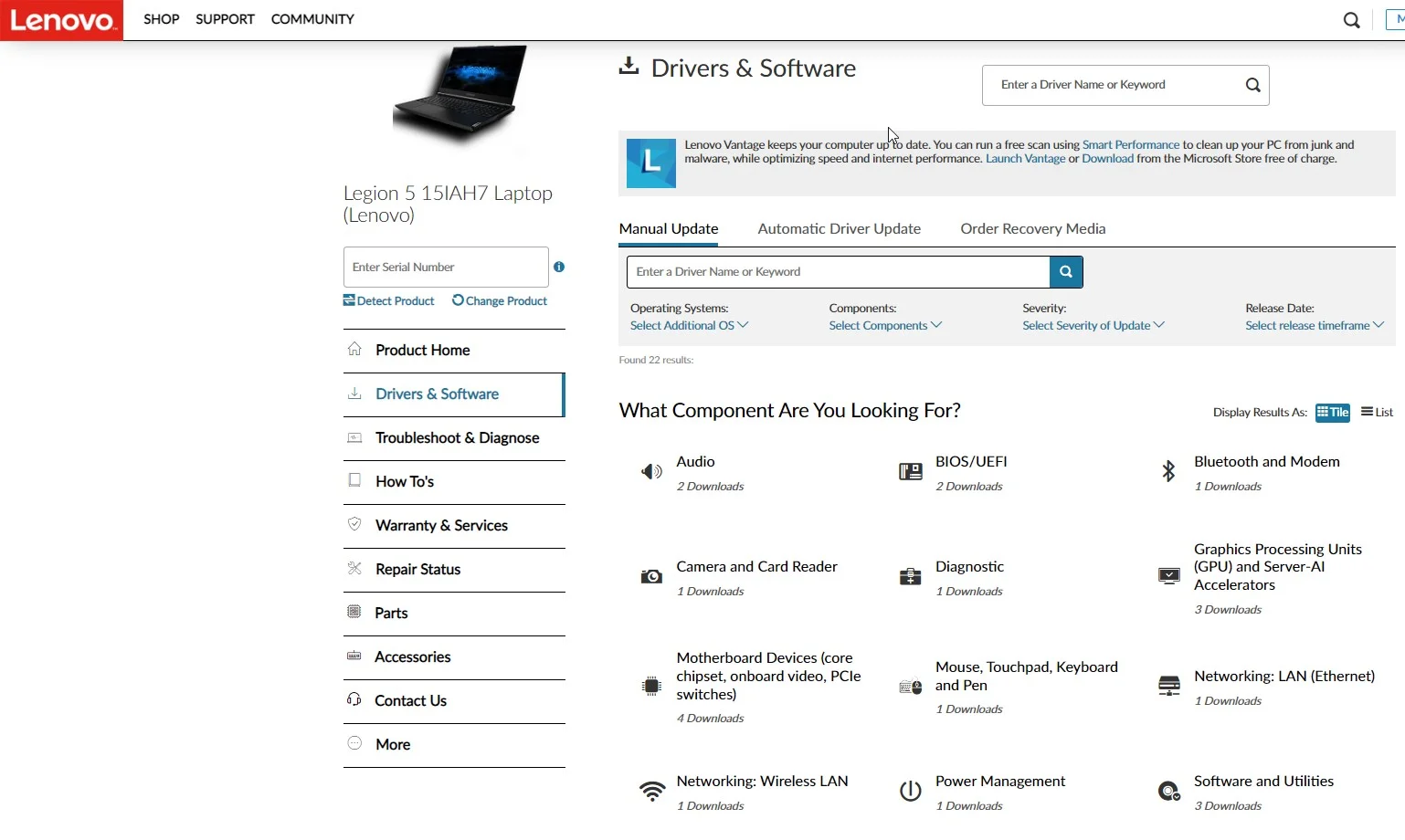Click the Parts sidebar icon
The height and width of the screenshot is (840, 1405).
[x=354, y=612]
